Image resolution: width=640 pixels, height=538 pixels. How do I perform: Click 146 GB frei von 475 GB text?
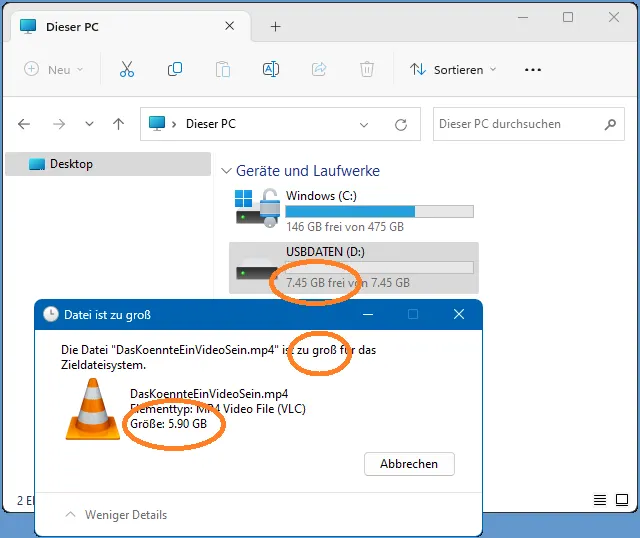pos(345,227)
